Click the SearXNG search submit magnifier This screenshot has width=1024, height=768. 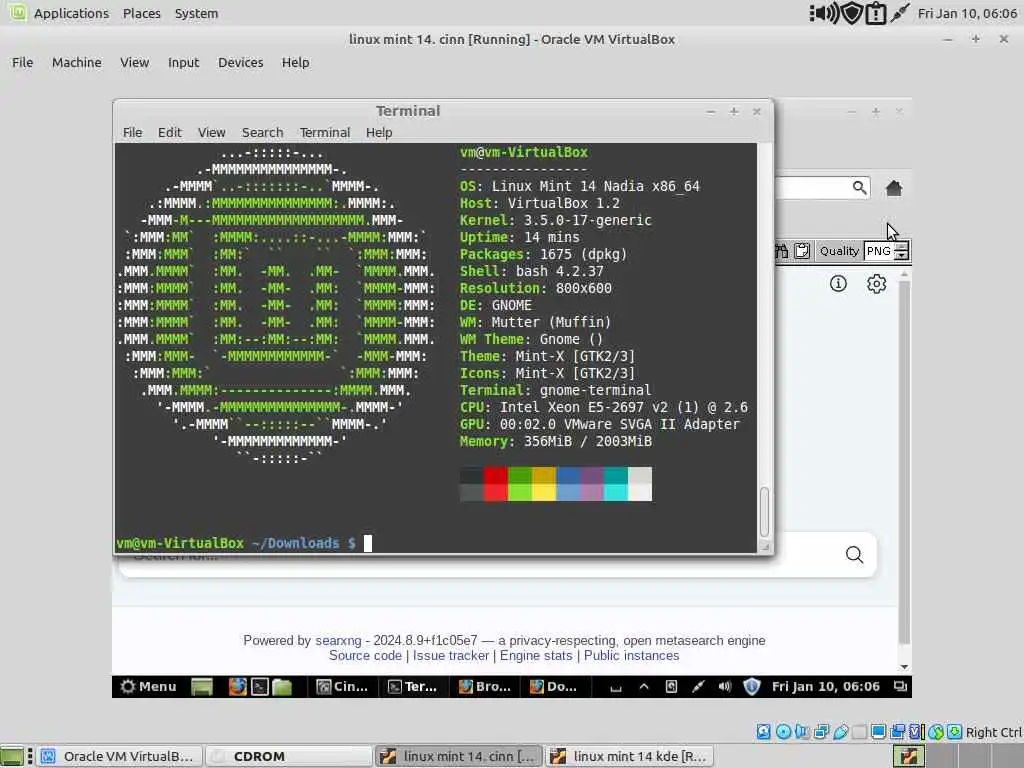(854, 554)
